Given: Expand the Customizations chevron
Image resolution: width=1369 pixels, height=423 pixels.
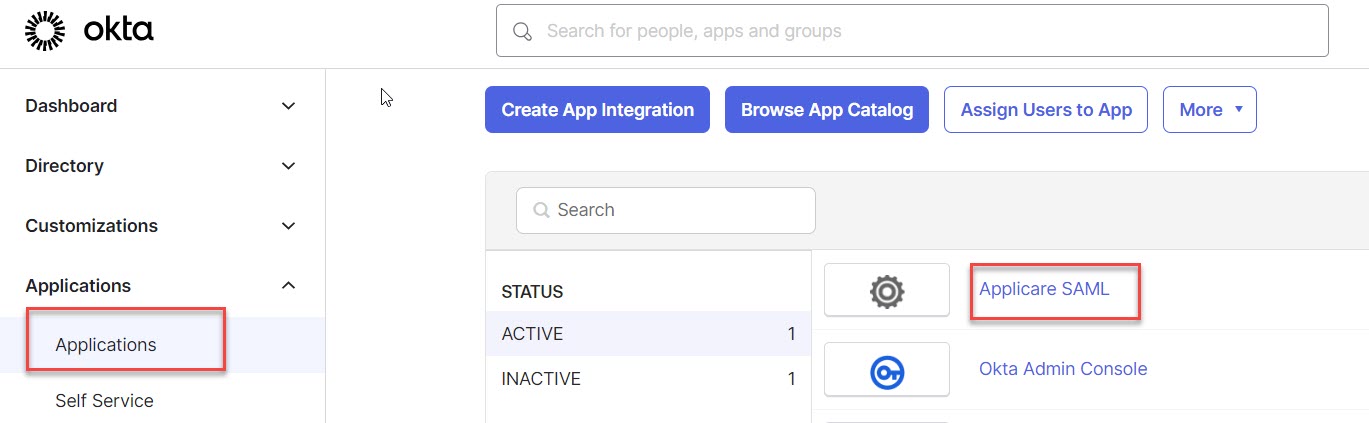Looking at the screenshot, I should point(289,226).
